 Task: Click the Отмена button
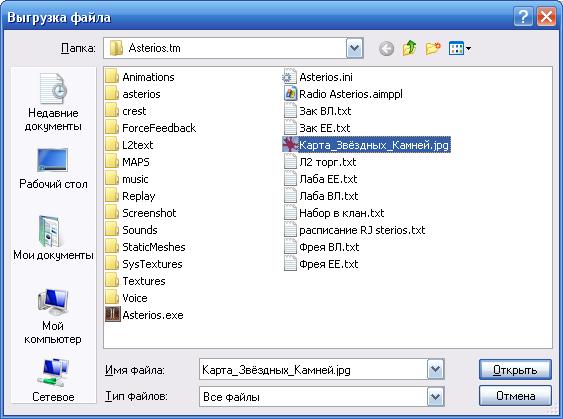(515, 396)
